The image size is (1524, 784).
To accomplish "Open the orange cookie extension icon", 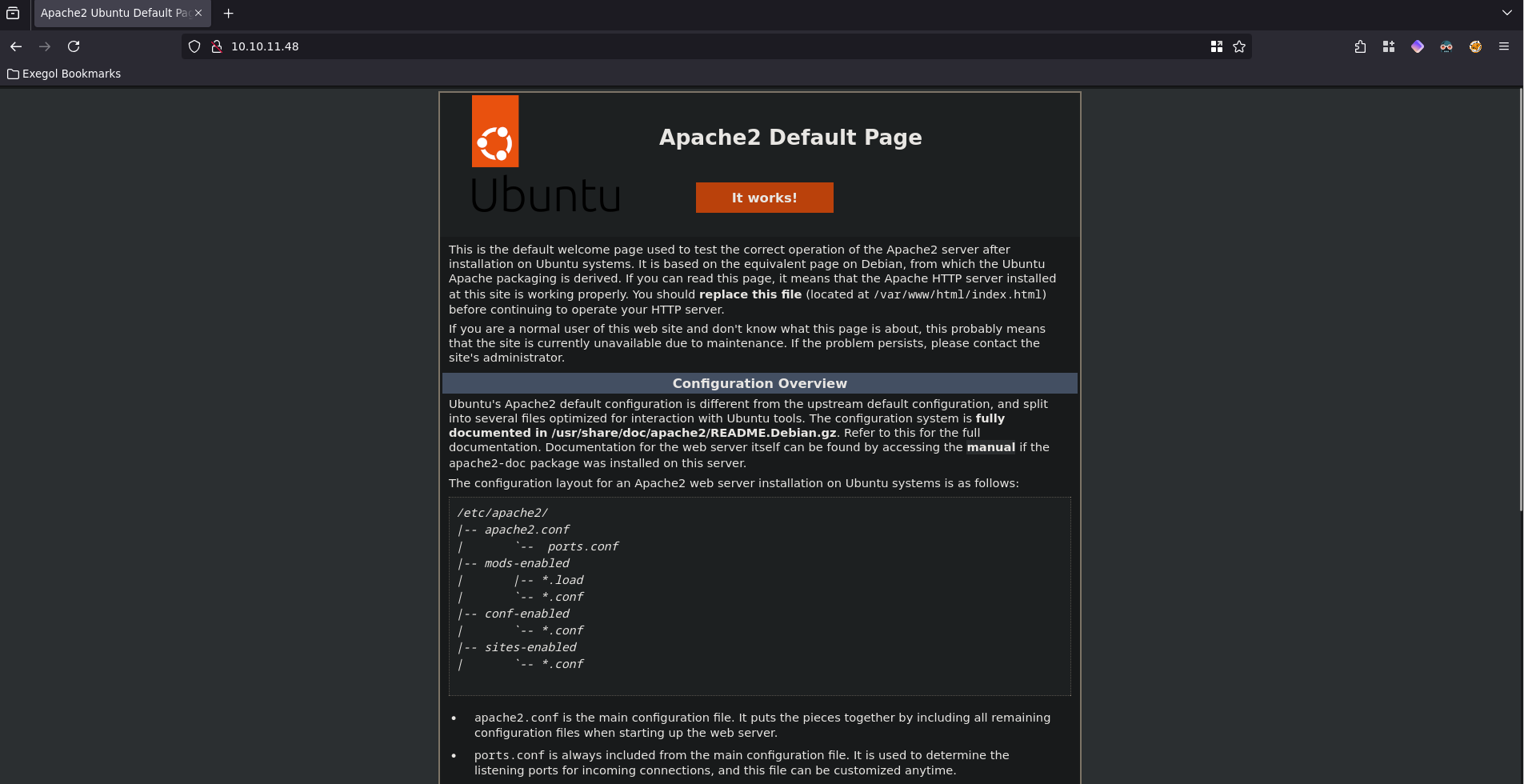I will pyautogui.click(x=1475, y=46).
